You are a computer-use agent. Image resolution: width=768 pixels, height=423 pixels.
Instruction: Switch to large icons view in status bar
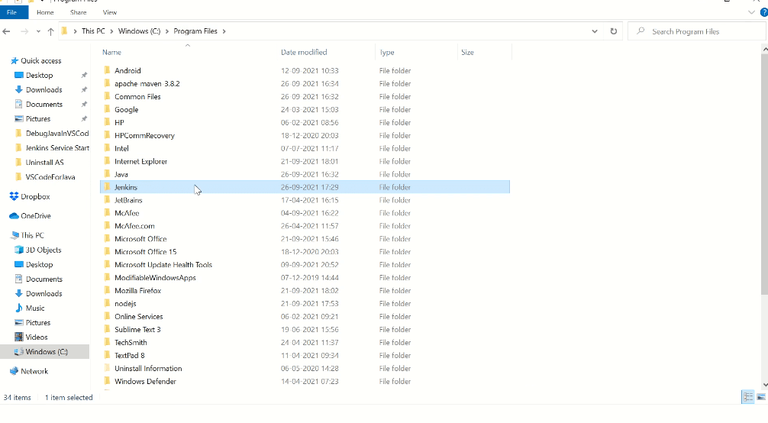point(761,397)
